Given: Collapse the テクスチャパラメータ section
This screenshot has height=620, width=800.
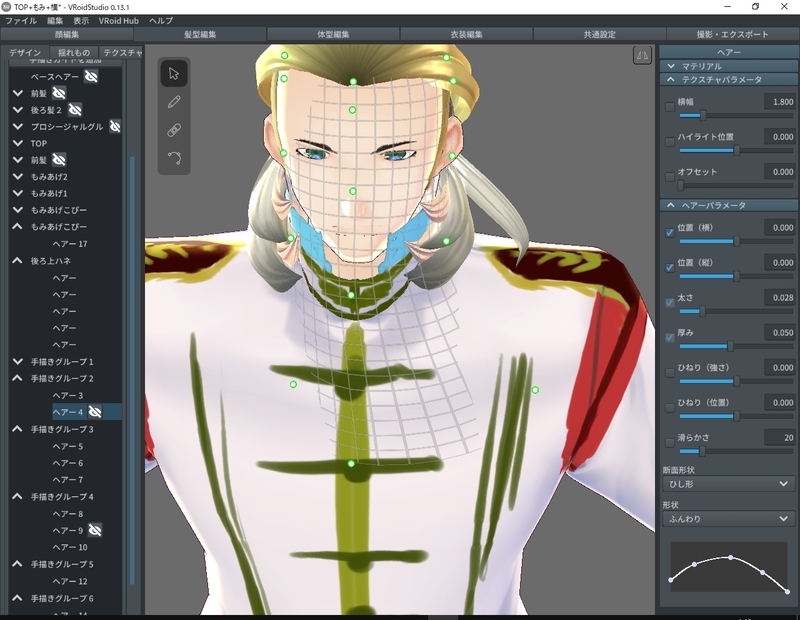Looking at the screenshot, I should point(728,80).
